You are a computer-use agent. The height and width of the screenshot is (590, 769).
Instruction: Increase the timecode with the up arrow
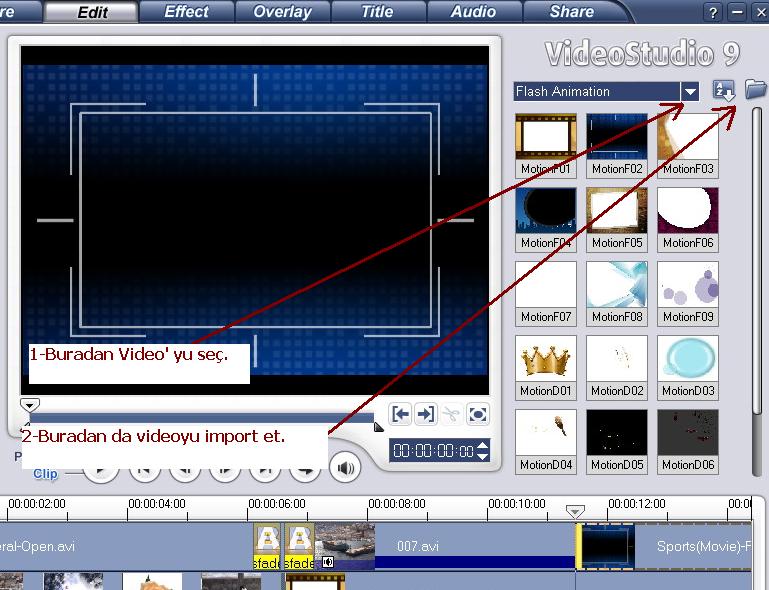[483, 446]
